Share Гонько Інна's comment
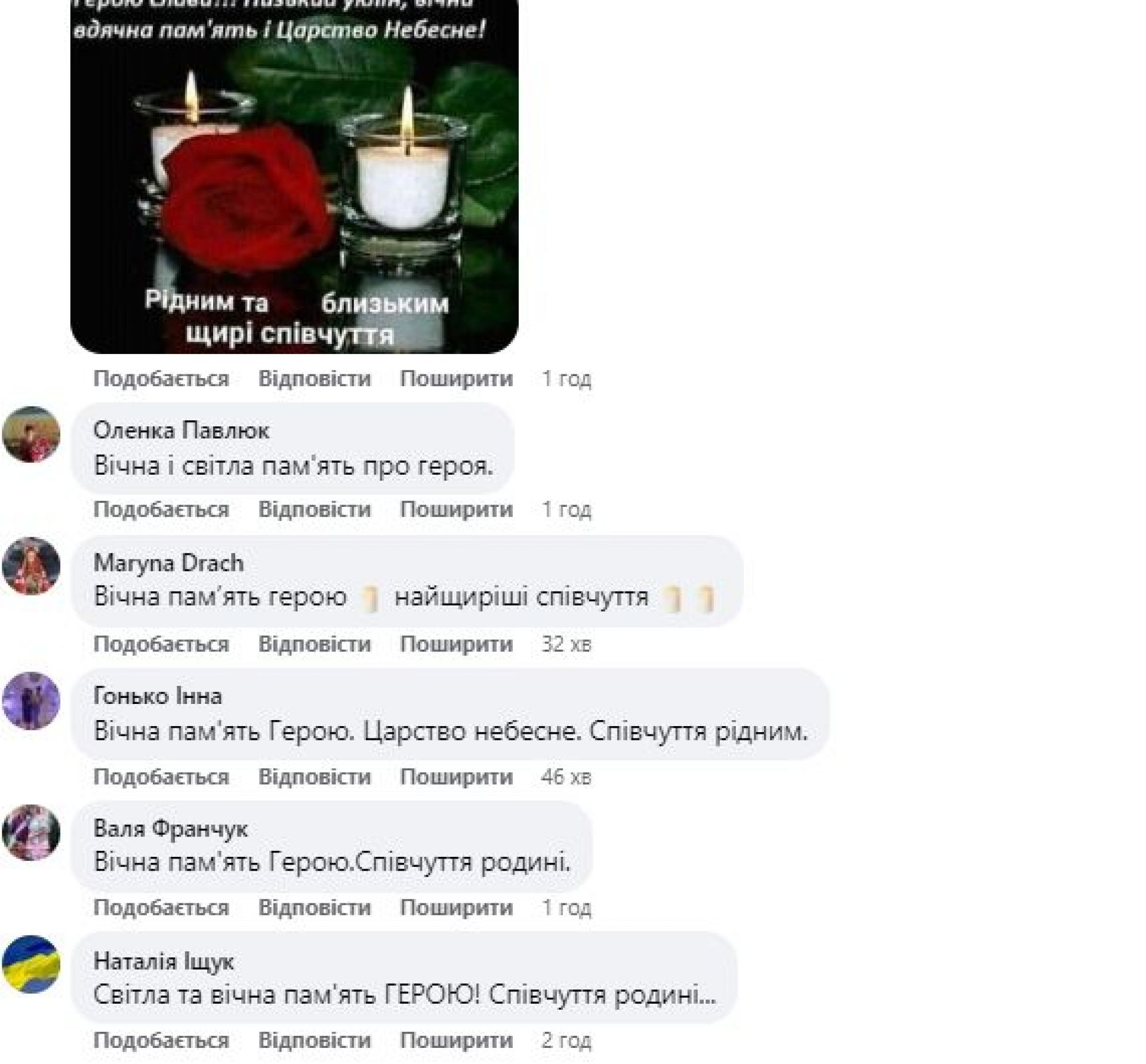1146x1064 pixels. point(456,776)
